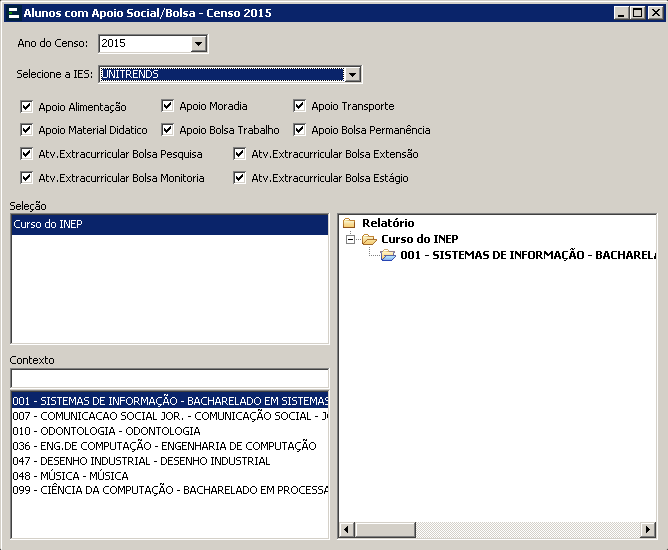Select the Relatório root tree item
668x550 pixels.
click(388, 223)
